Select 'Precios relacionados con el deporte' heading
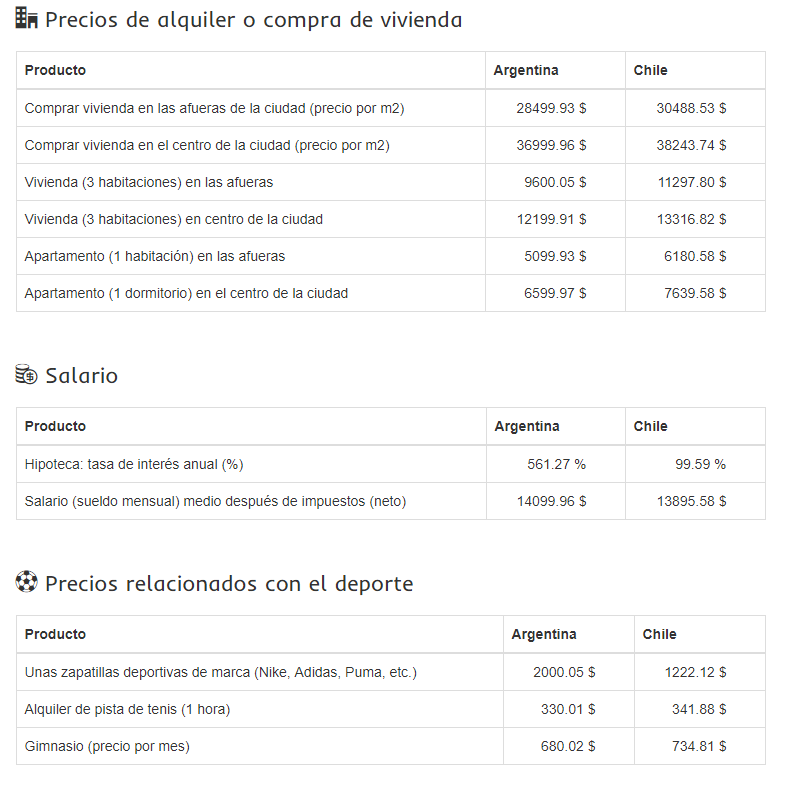 (x=228, y=583)
